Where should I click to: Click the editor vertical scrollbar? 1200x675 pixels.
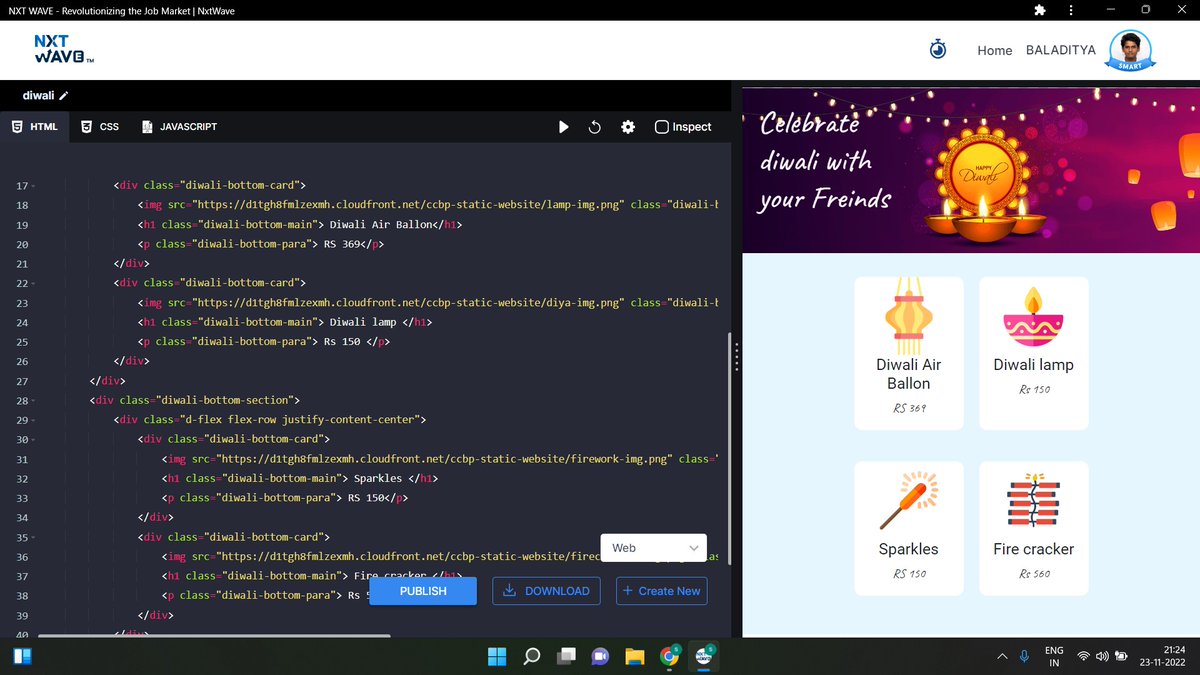tap(729, 450)
